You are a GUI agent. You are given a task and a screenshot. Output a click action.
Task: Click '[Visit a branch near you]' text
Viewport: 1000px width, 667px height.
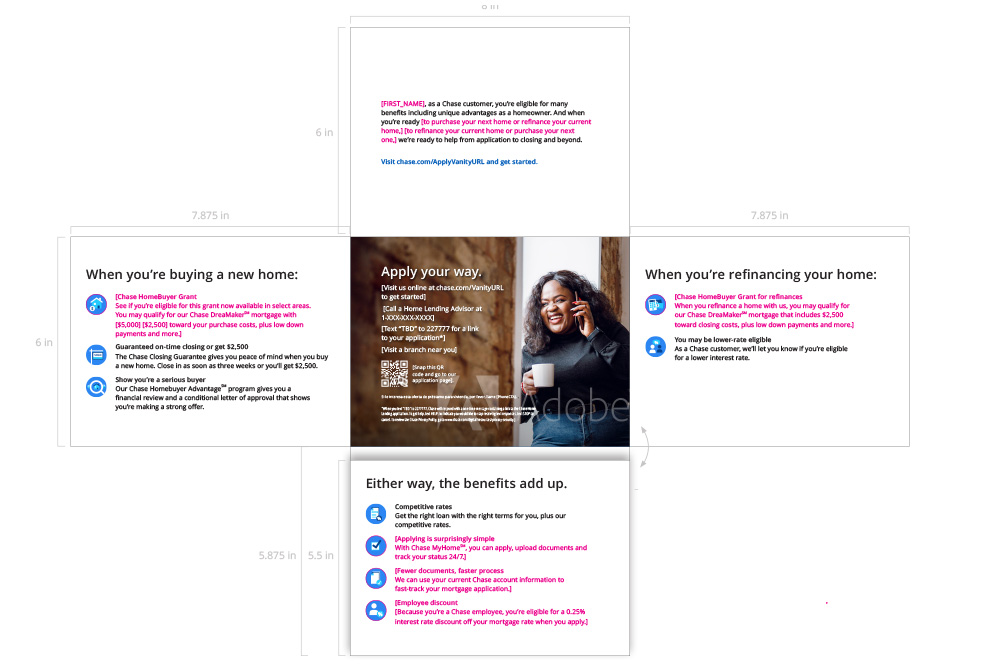tap(419, 349)
